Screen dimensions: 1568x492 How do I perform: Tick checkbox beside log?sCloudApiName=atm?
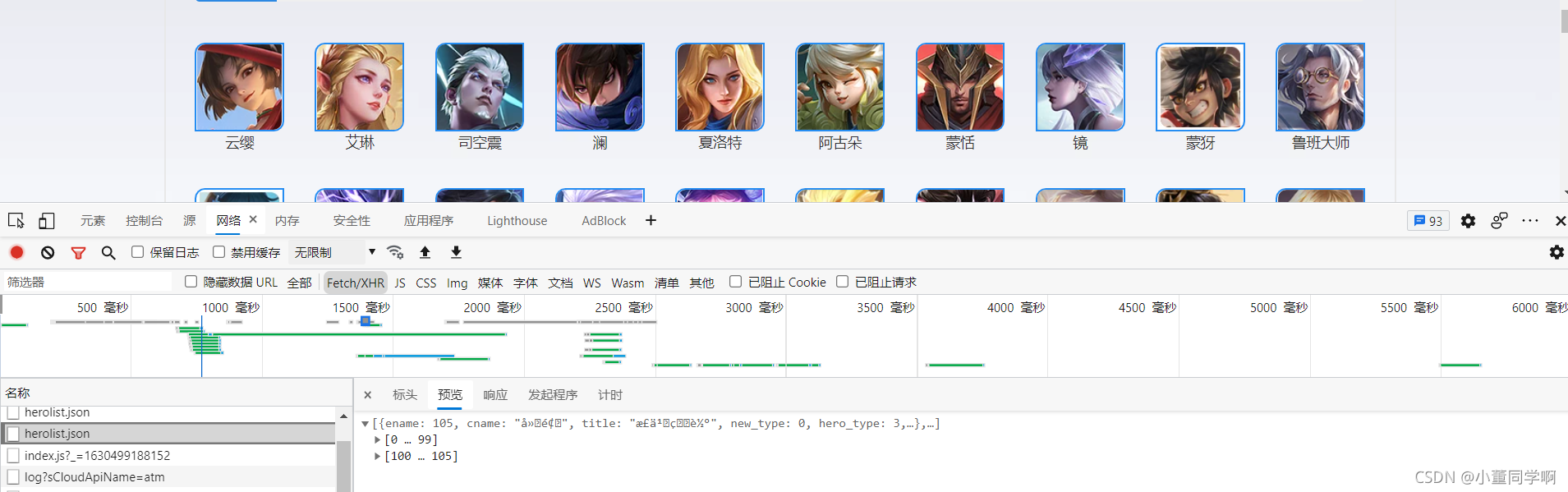[x=13, y=476]
